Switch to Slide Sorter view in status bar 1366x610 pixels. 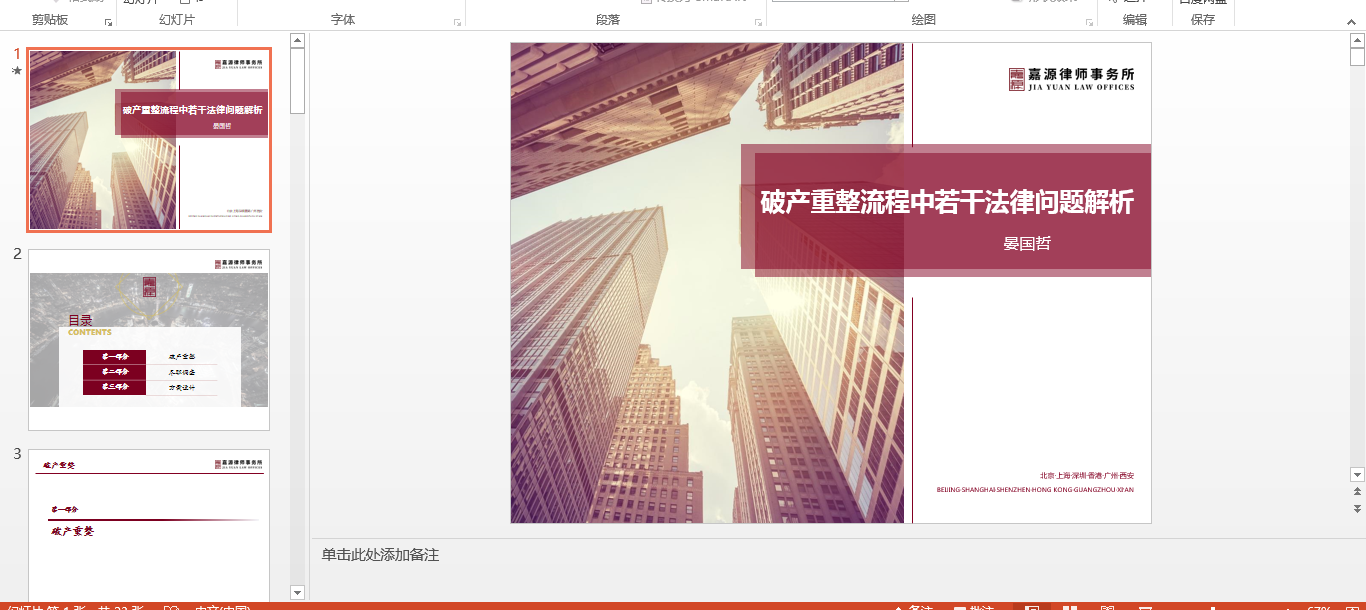pyautogui.click(x=1069, y=607)
